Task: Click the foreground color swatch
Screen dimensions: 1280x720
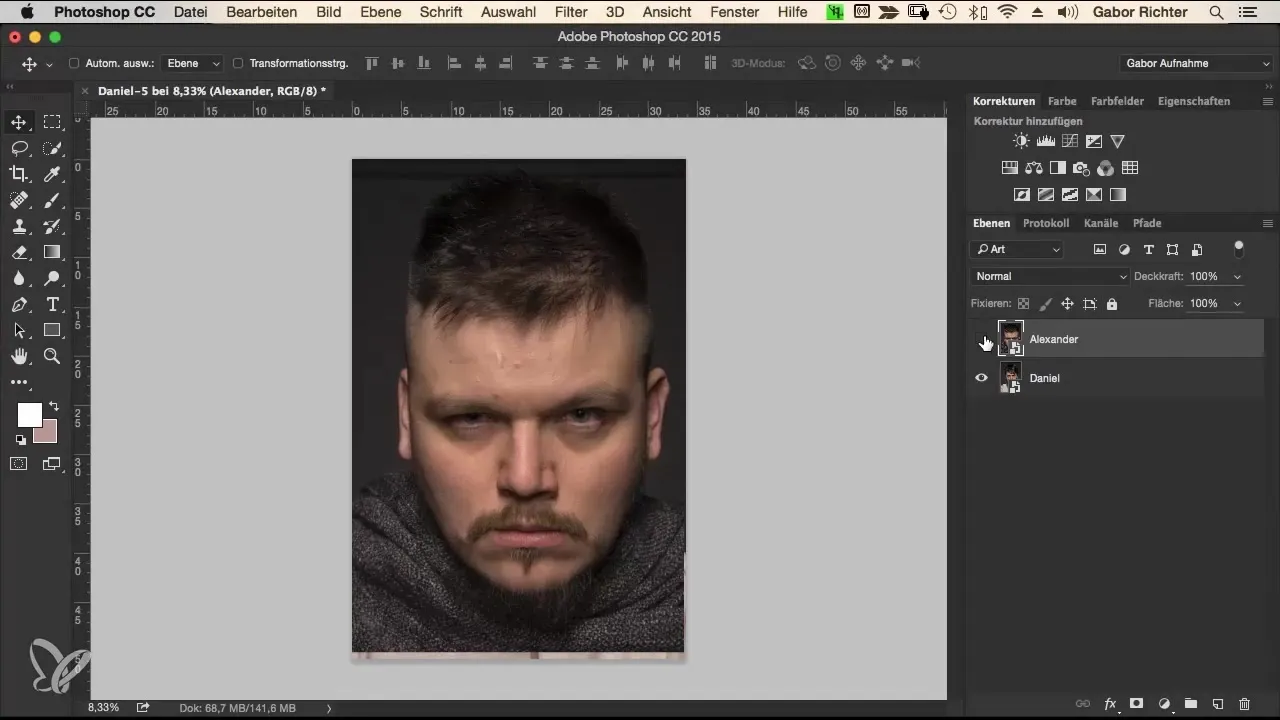Action: pyautogui.click(x=29, y=415)
